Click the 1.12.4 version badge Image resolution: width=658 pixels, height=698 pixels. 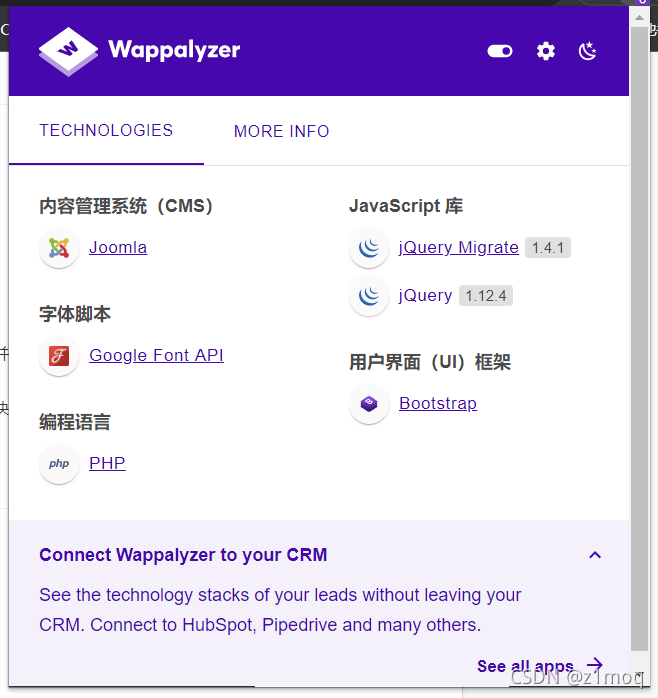point(486,296)
